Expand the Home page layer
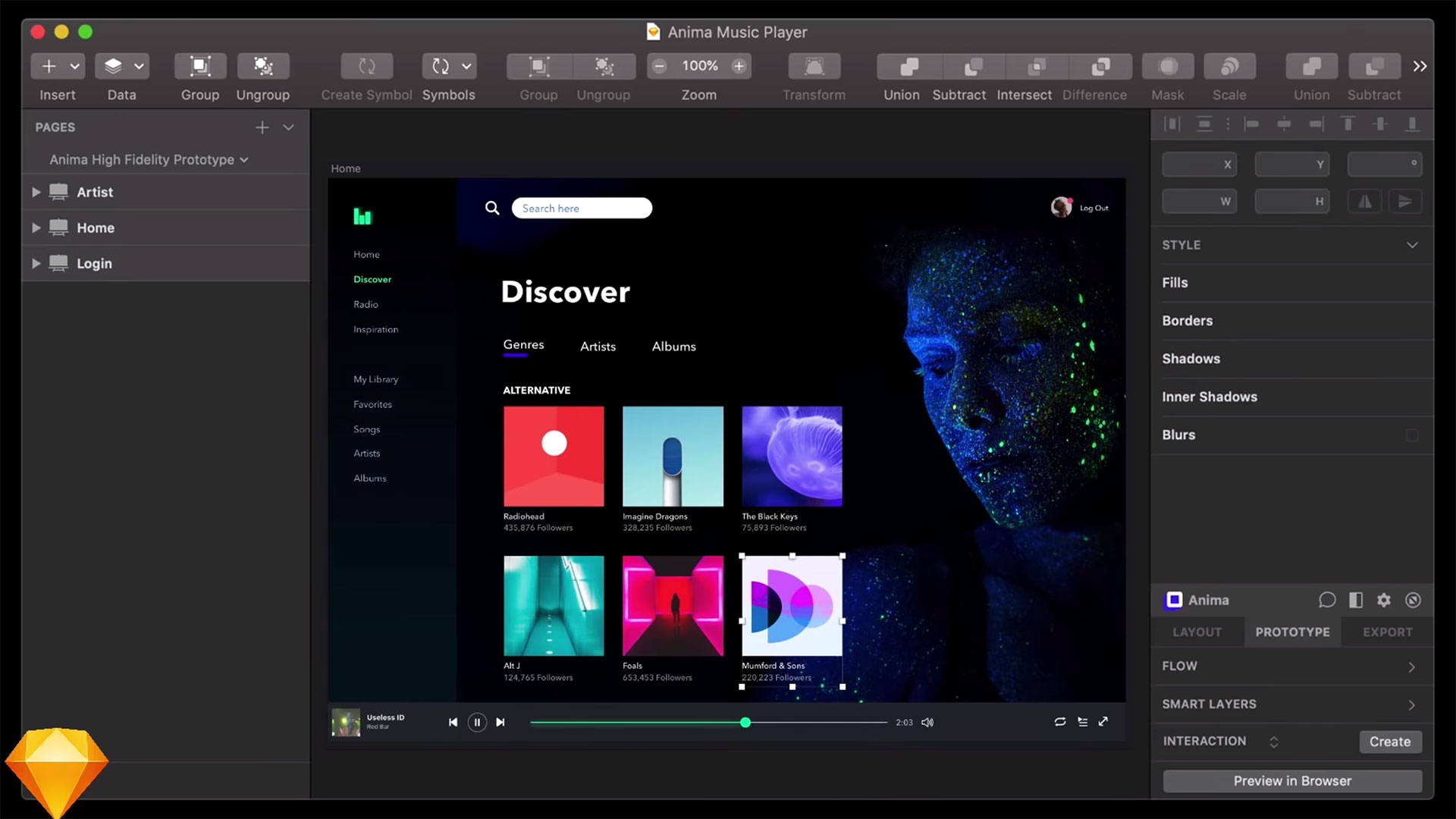1456x819 pixels. pos(35,228)
